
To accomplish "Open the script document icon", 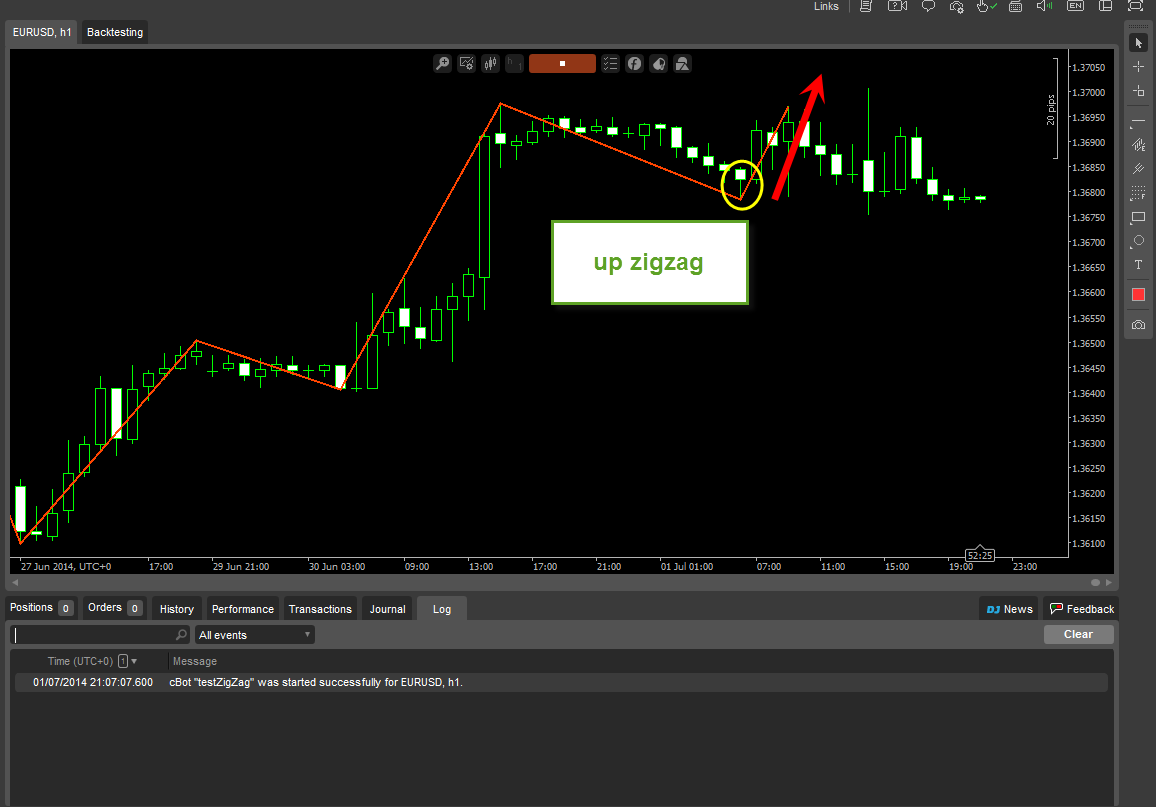I will point(866,6).
